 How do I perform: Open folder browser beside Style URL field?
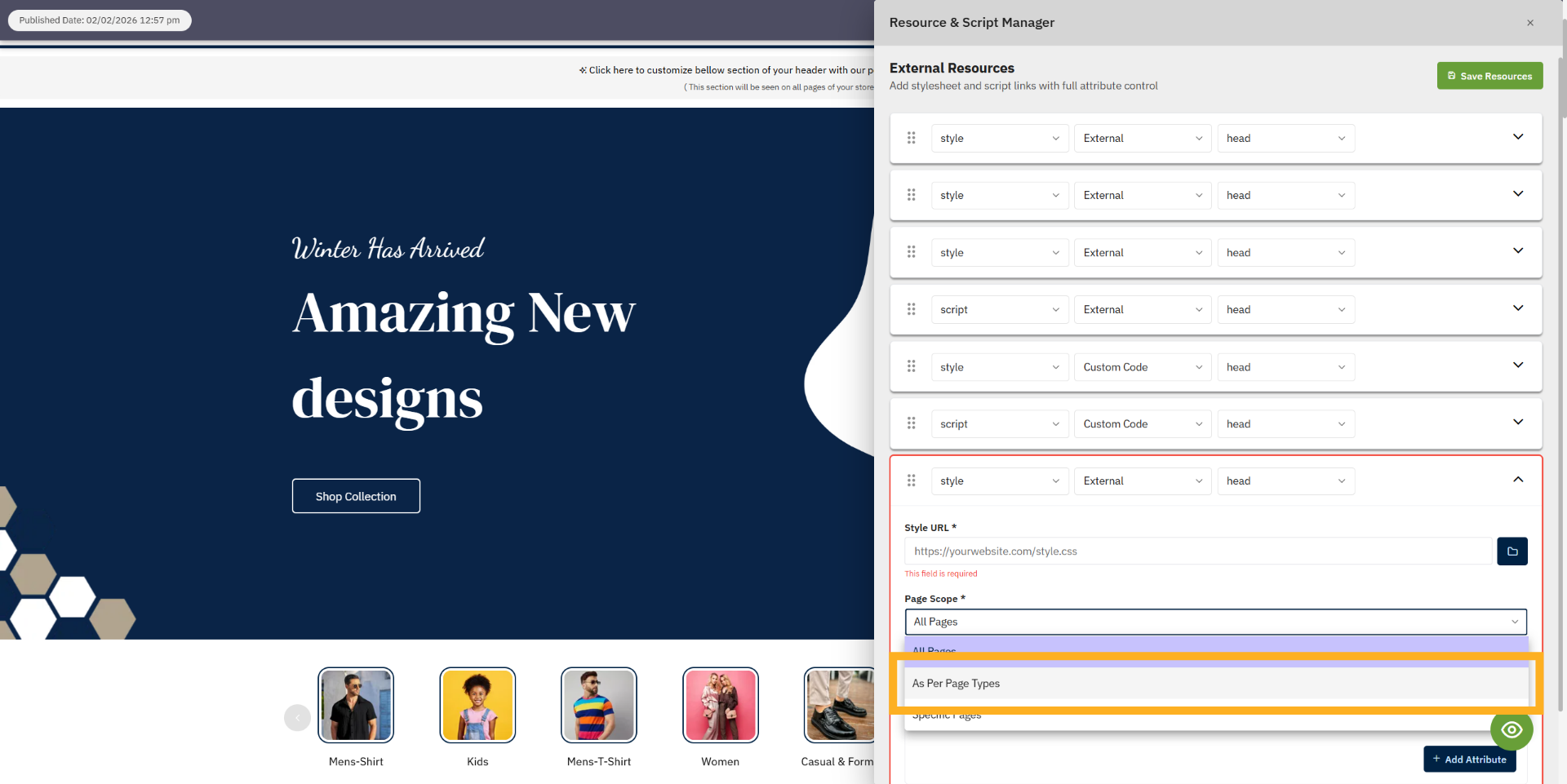point(1512,551)
